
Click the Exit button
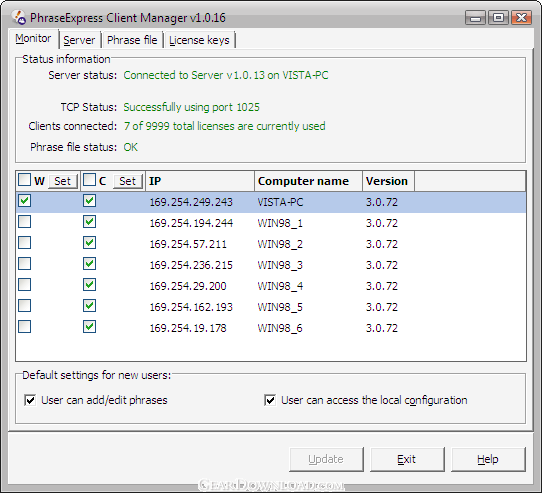407,459
